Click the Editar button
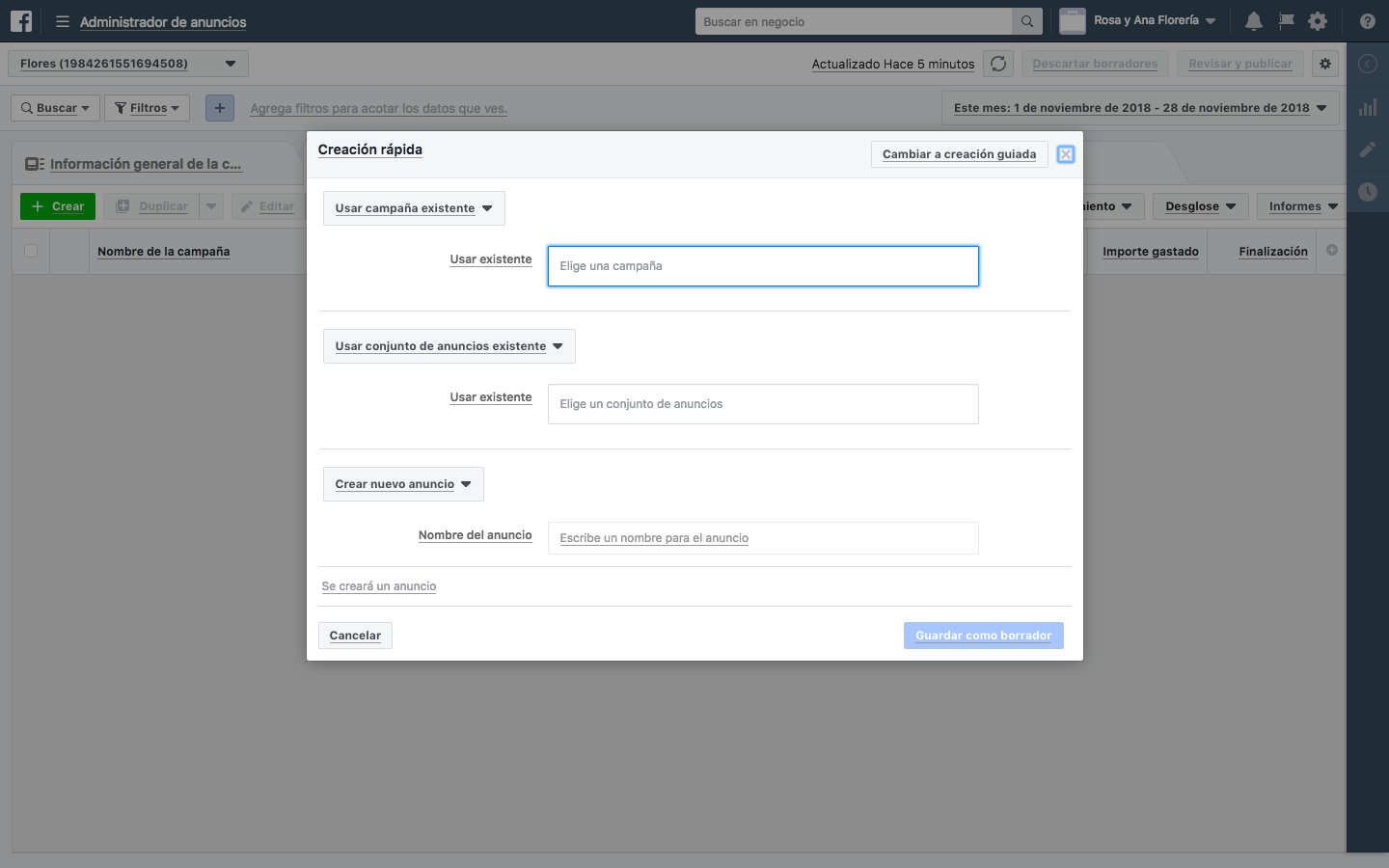Viewport: 1389px width, 868px height. pos(267,206)
